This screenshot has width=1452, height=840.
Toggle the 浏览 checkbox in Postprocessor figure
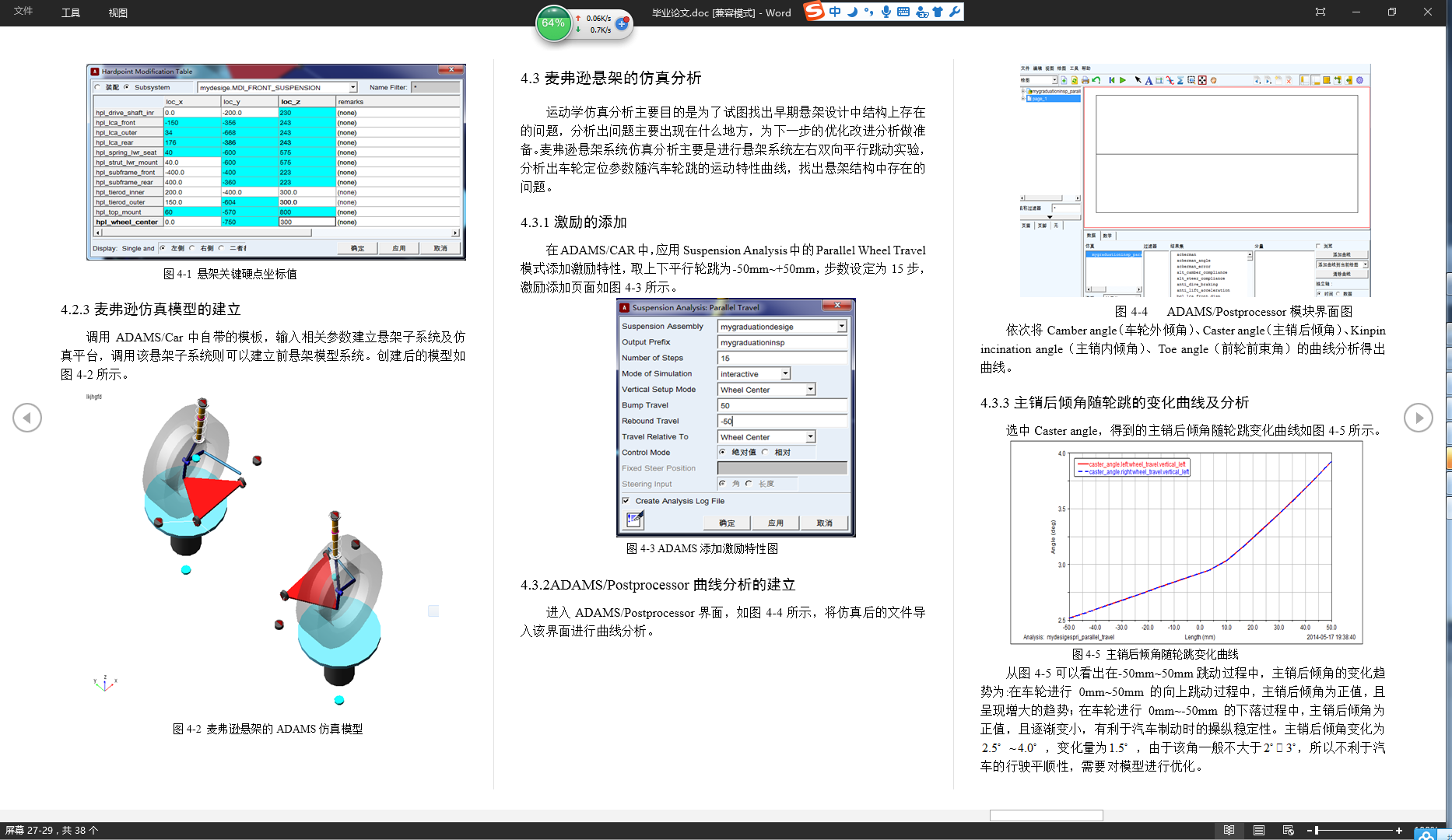tap(1318, 246)
